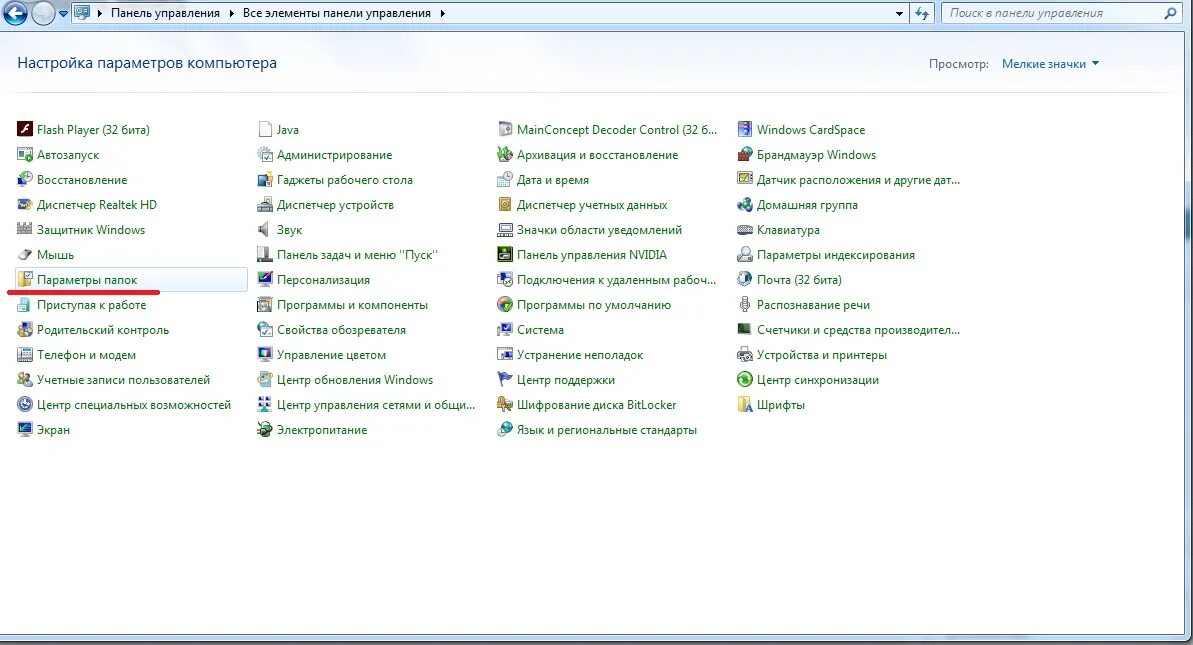
Task: Click the Брандмауэр Windows icon
Action: click(745, 154)
